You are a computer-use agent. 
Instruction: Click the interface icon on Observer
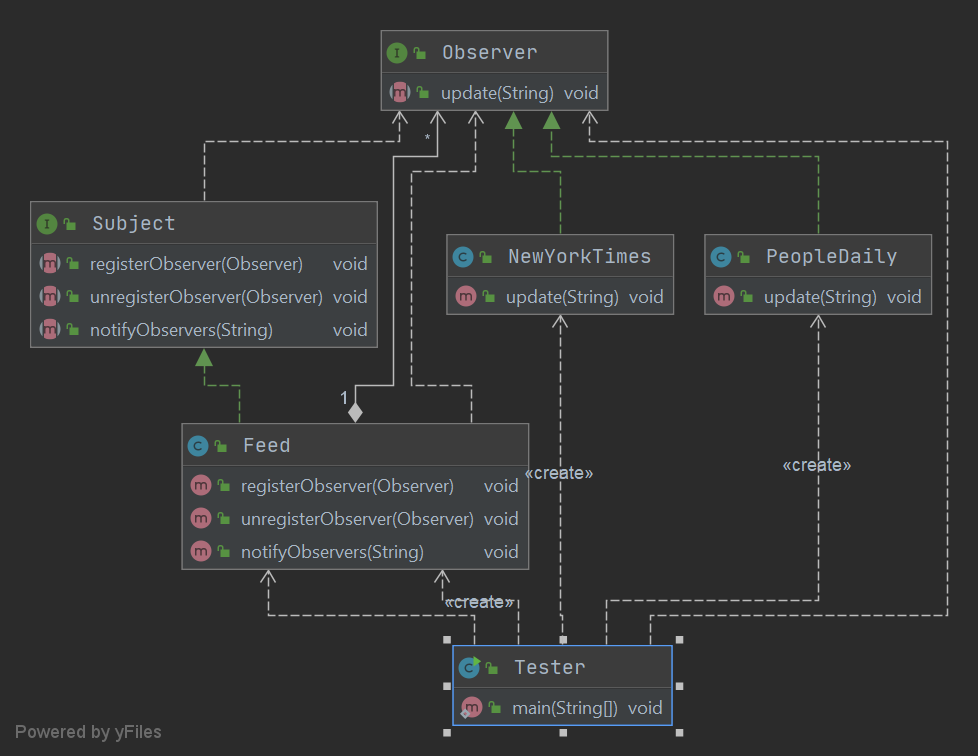(x=396, y=51)
